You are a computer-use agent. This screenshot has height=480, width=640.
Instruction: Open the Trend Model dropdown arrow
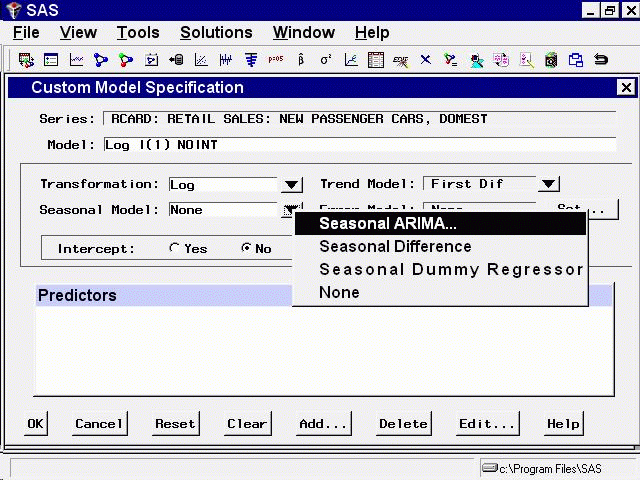549,184
